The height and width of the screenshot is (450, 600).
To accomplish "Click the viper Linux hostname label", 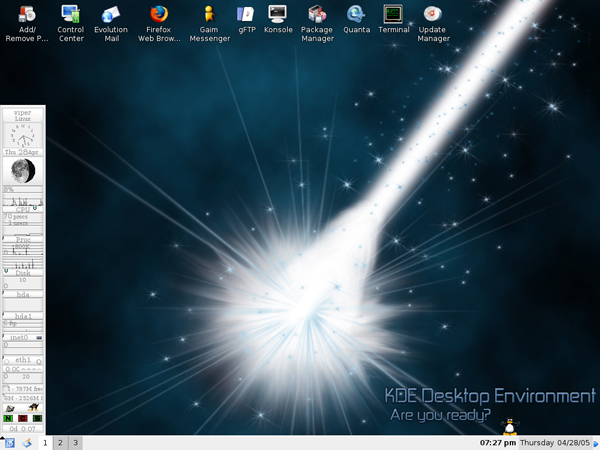I will pos(23,115).
